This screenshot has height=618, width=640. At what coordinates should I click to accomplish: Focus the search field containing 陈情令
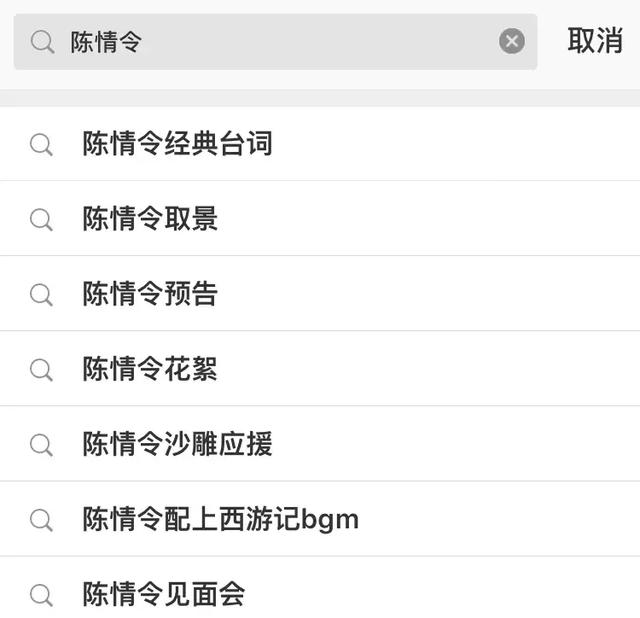coord(280,41)
